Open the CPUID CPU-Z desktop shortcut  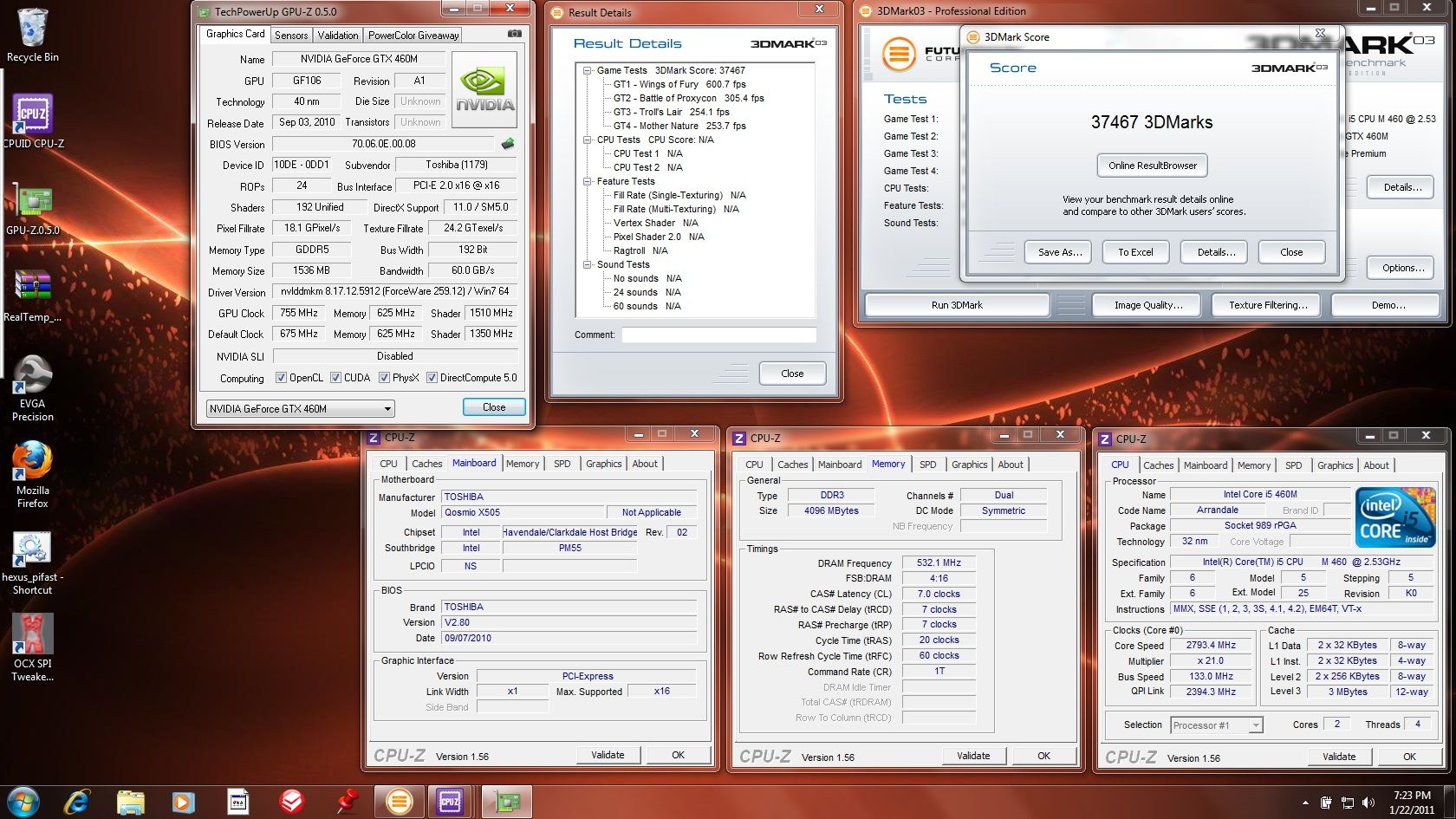click(x=32, y=121)
